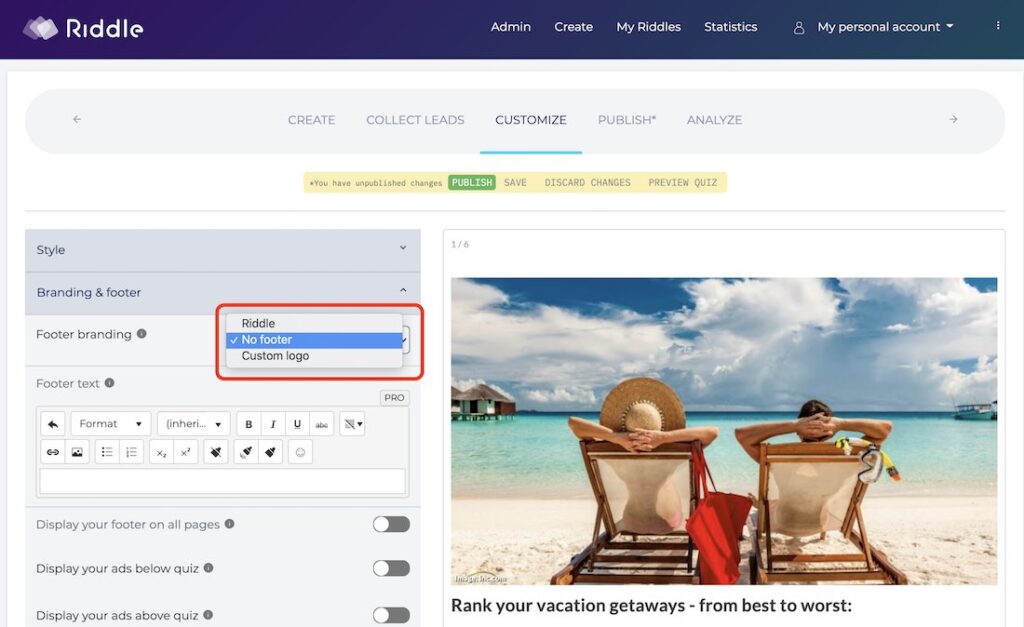Apply underline formatting in footer text

(297, 424)
